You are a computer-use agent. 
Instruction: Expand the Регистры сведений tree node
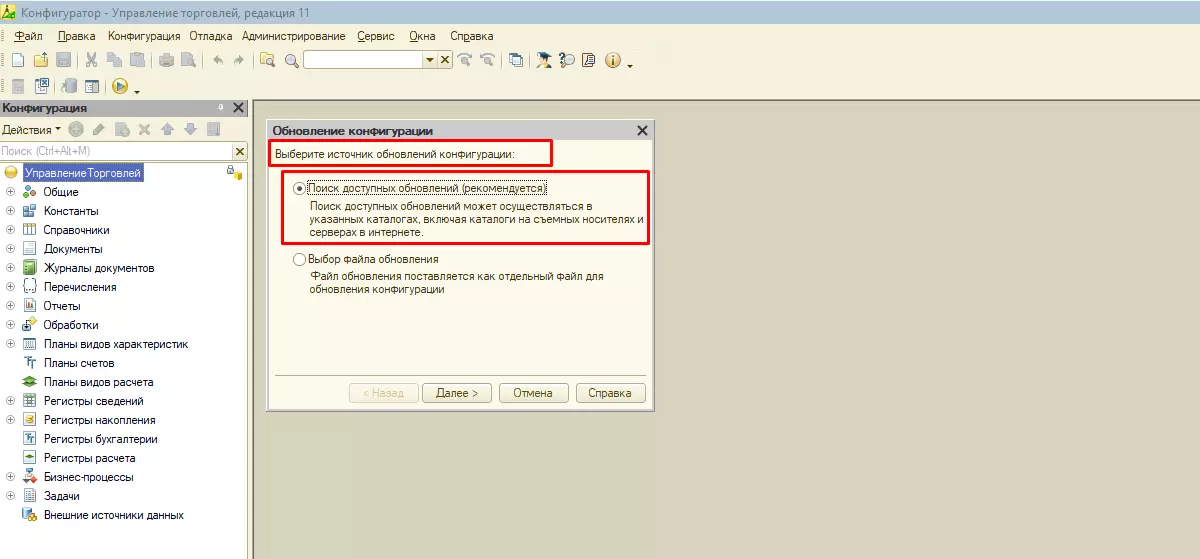[10, 401]
